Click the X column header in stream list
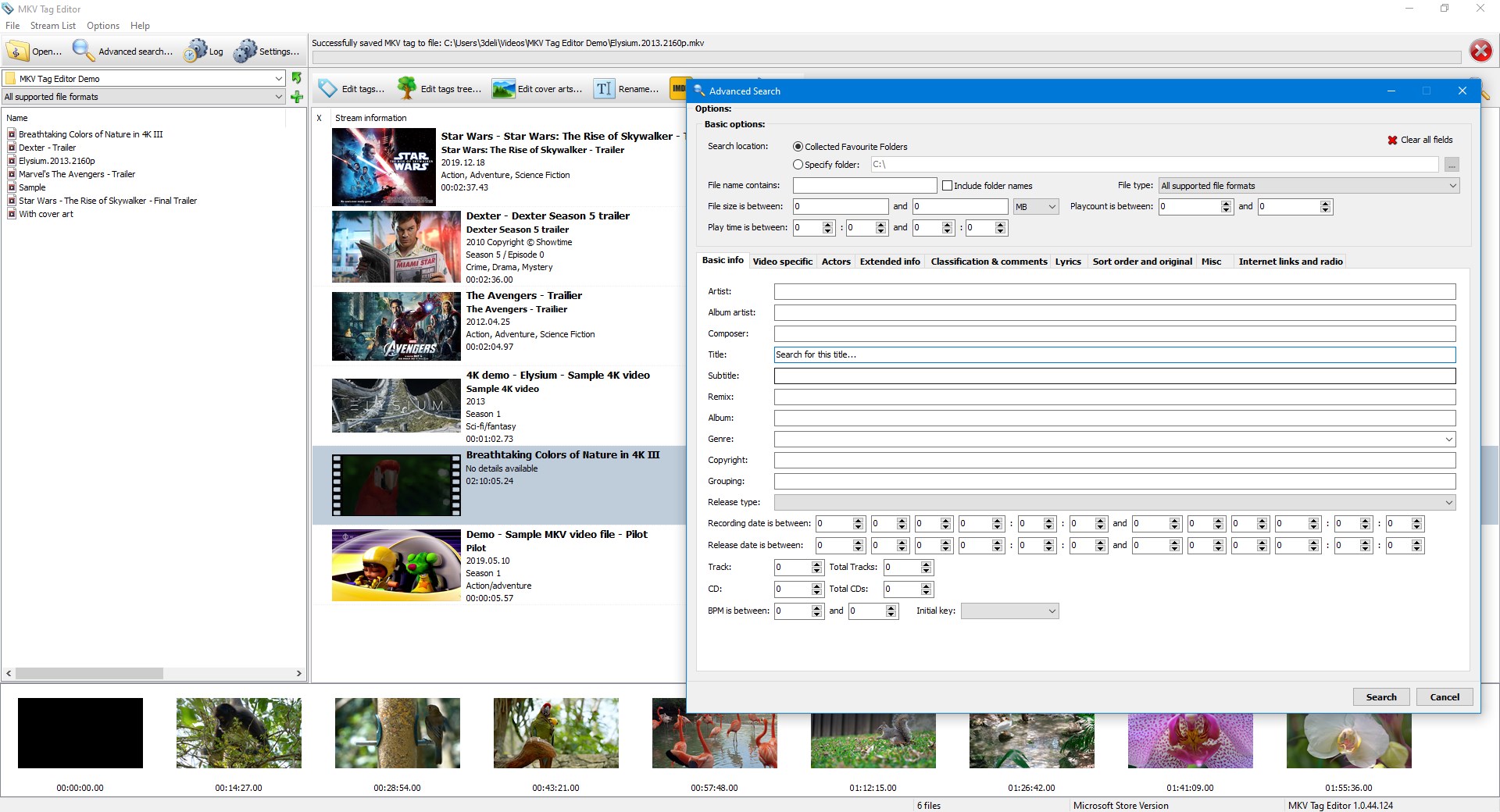Viewport: 1500px width, 812px height. [320, 118]
